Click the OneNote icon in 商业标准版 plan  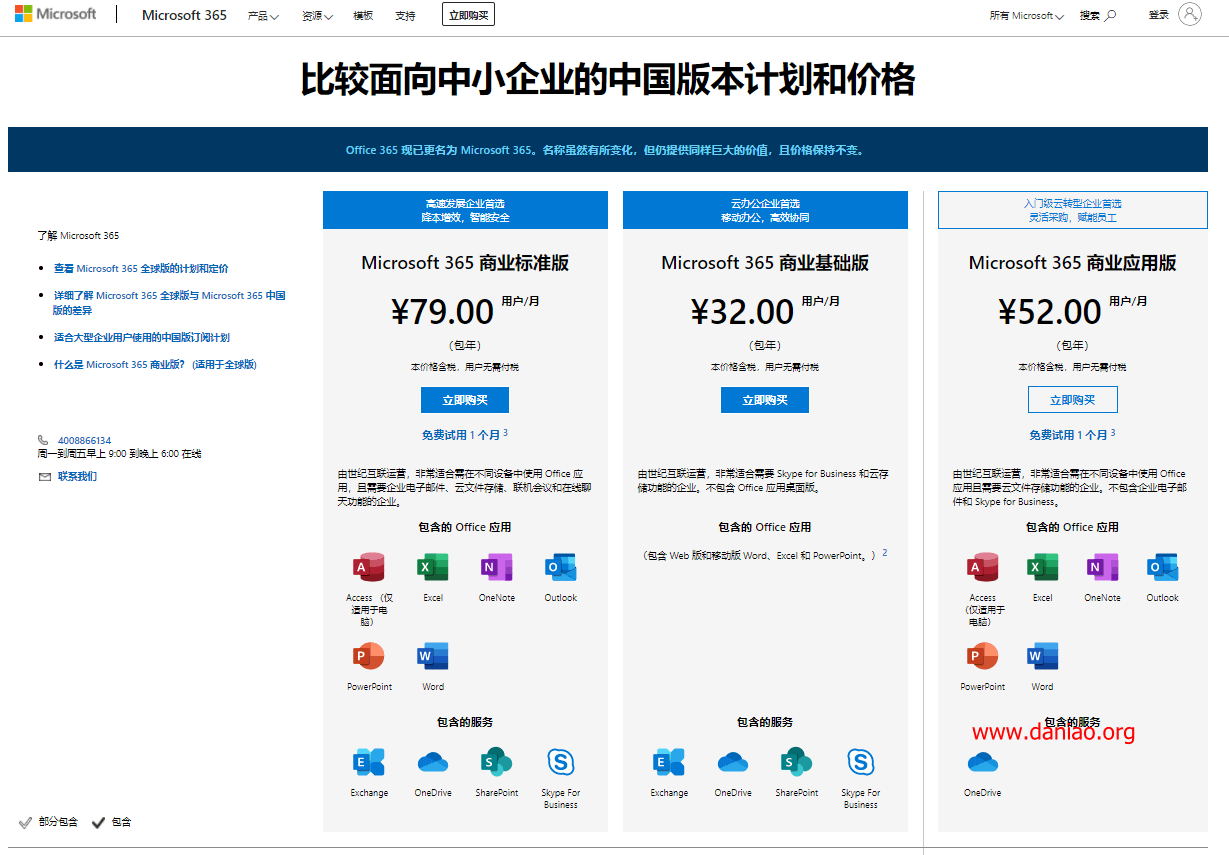coord(497,567)
